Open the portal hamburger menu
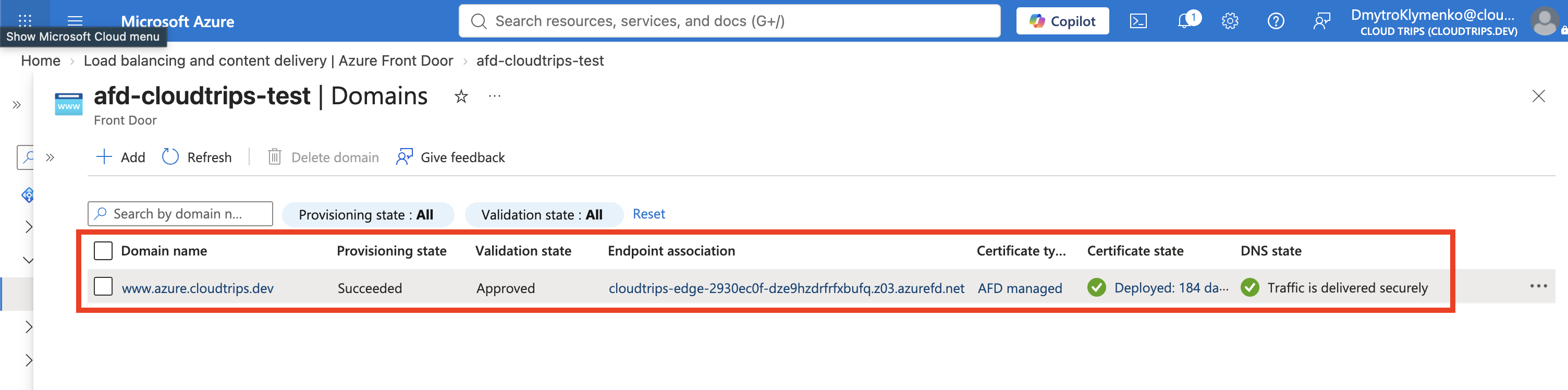 point(75,21)
